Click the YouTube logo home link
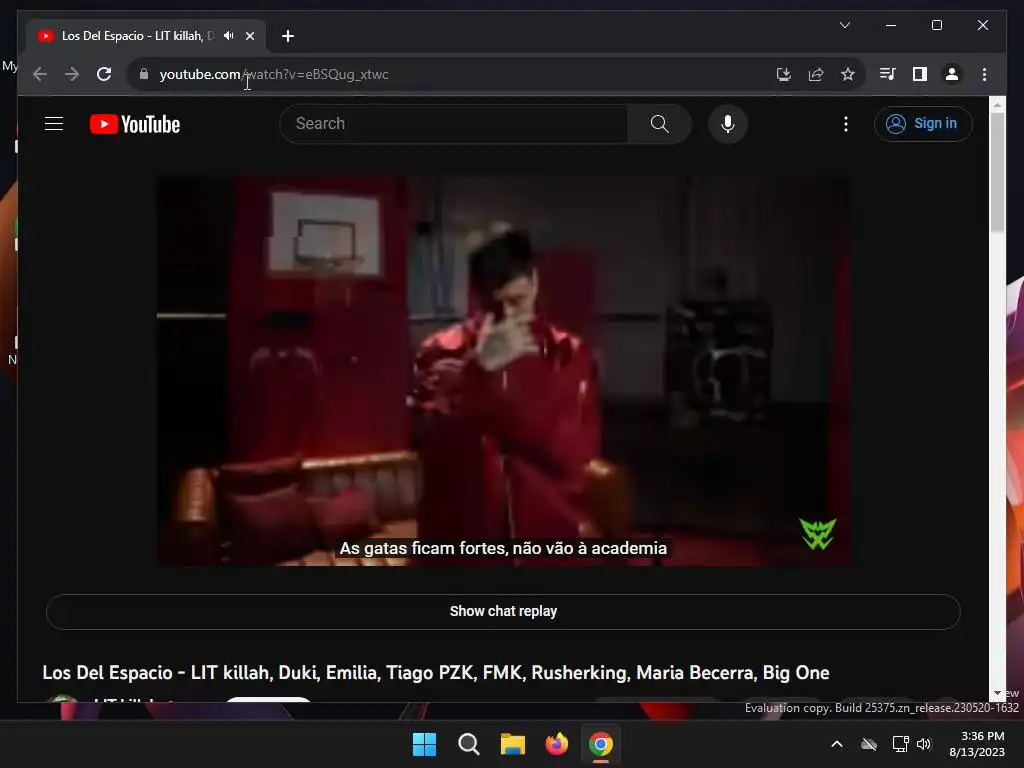Image resolution: width=1024 pixels, height=768 pixels. [x=135, y=124]
